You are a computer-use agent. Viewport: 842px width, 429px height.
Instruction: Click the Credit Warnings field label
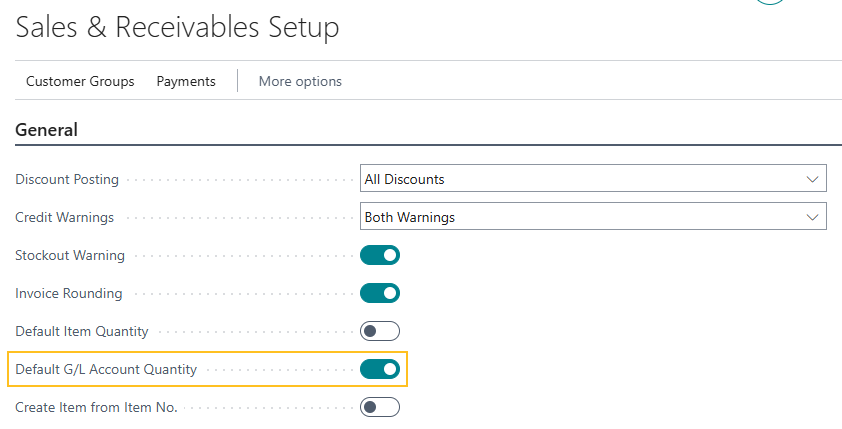[x=65, y=217]
